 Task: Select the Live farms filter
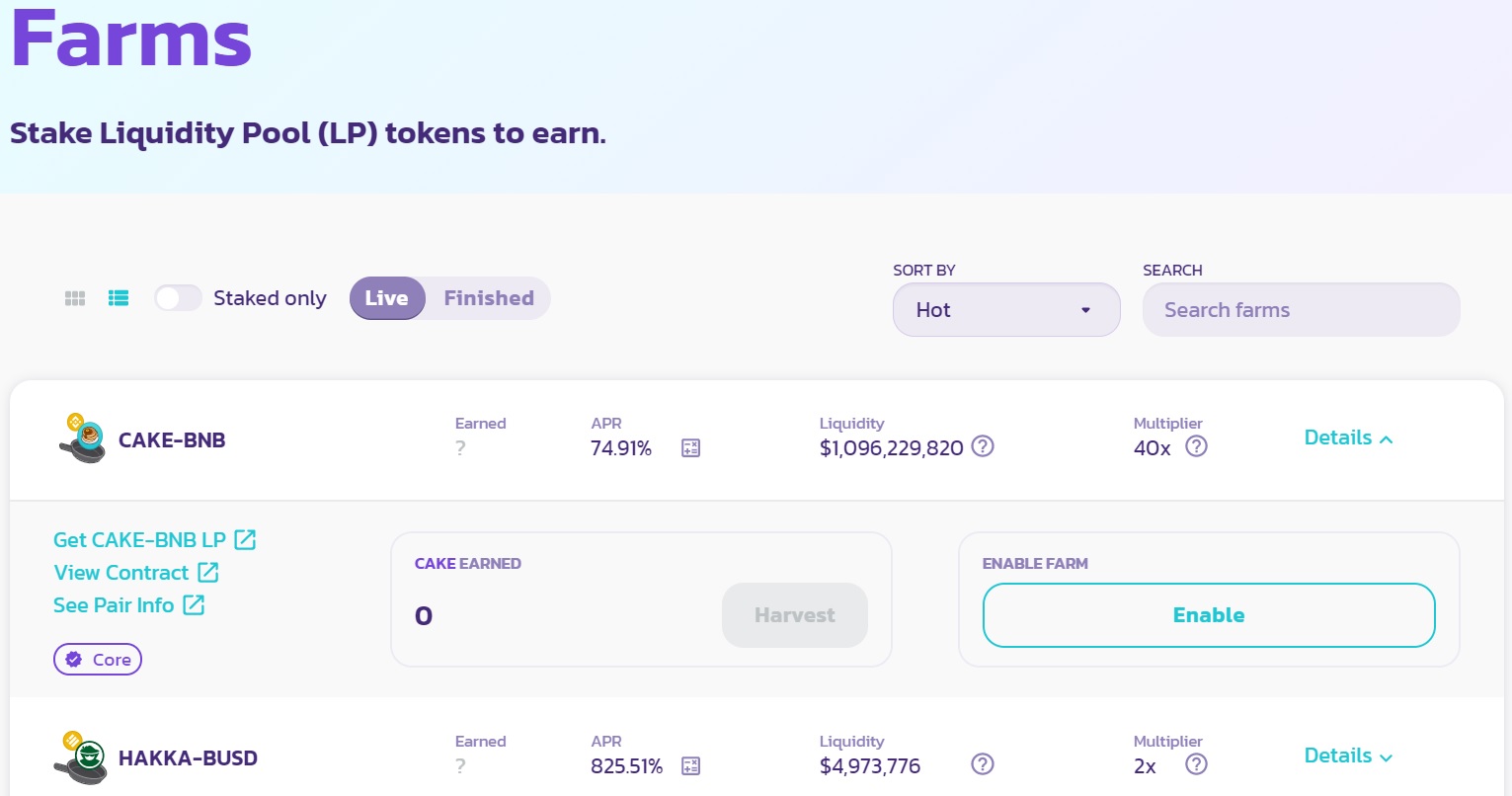click(387, 298)
